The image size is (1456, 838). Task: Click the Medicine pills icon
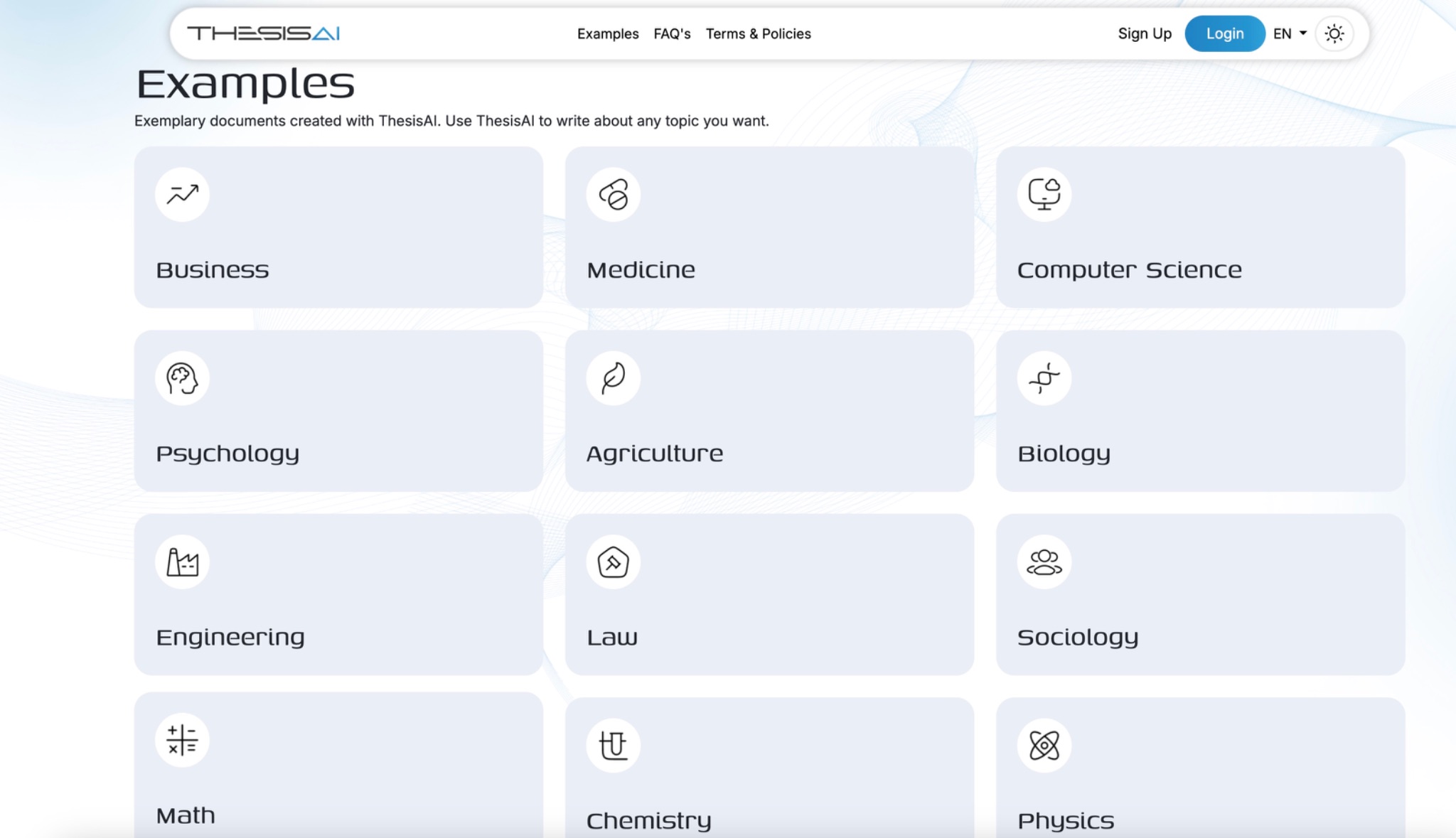[x=613, y=194]
